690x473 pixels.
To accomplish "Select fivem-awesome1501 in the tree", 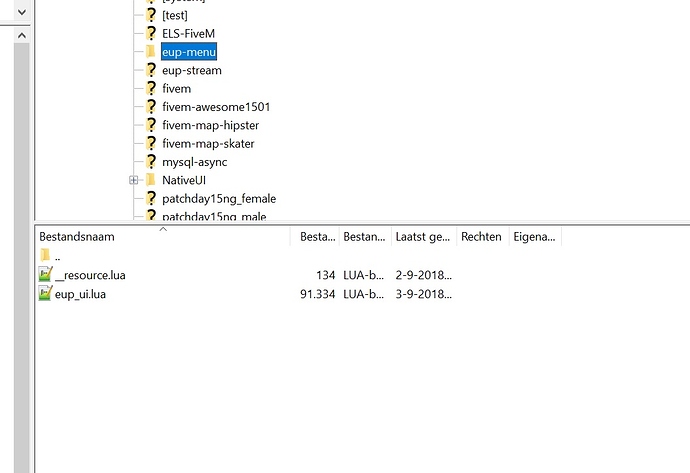I will [x=216, y=107].
